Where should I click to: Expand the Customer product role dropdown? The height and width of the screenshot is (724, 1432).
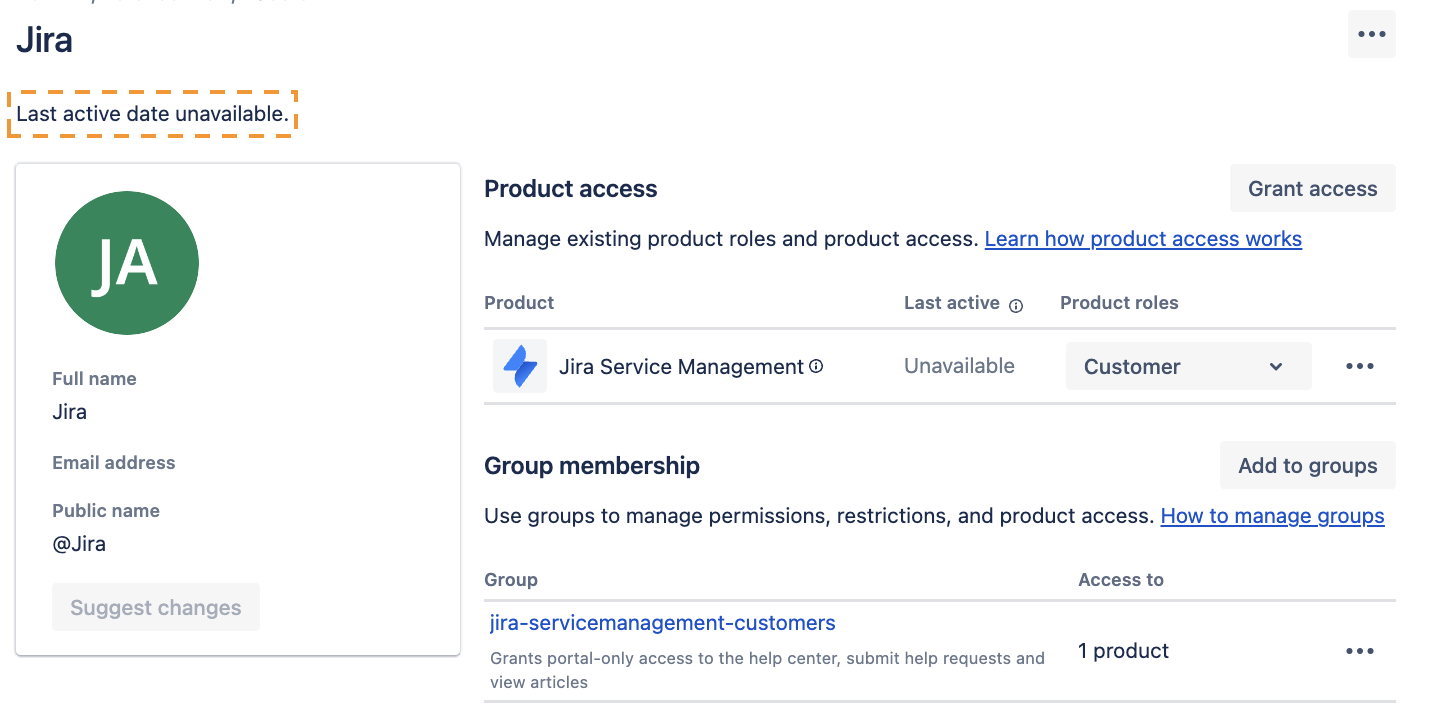1188,366
